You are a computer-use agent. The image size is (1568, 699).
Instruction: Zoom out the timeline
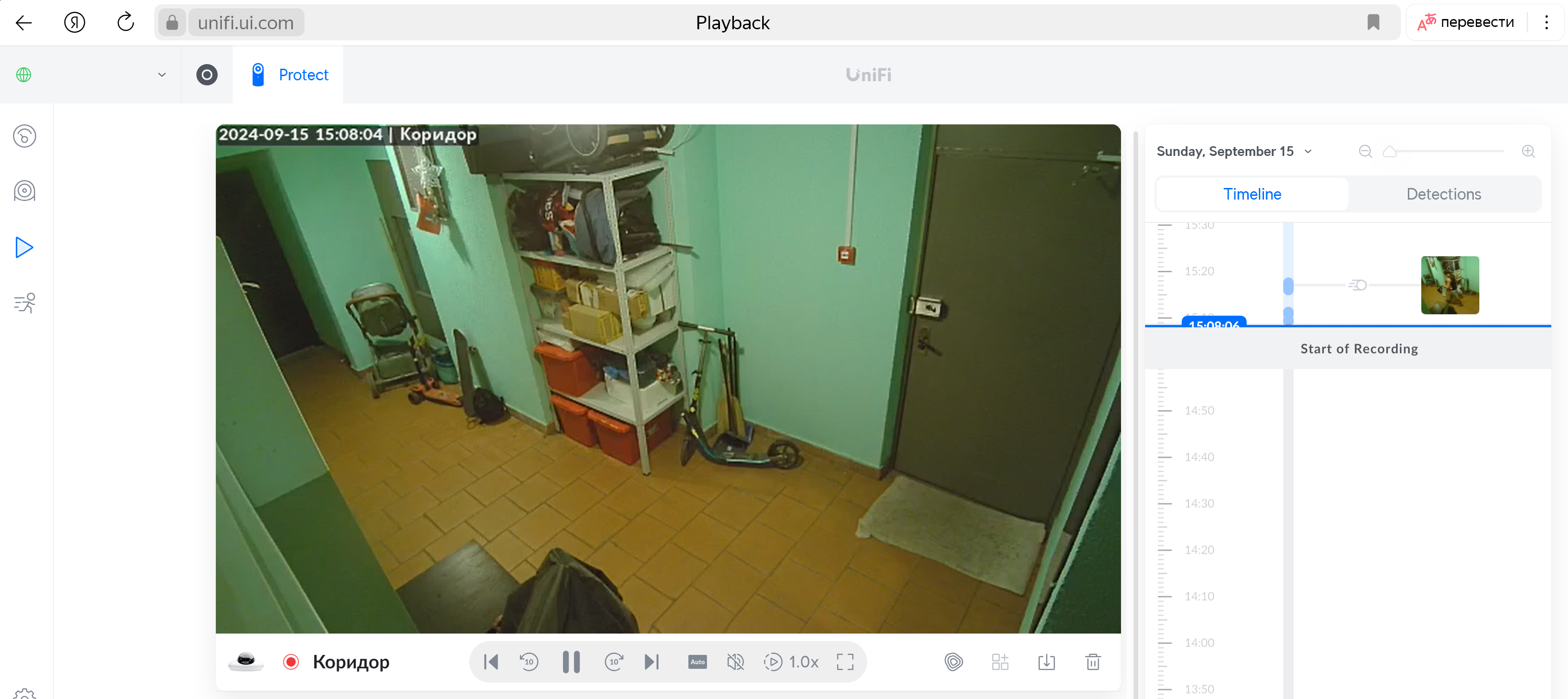click(x=1365, y=152)
